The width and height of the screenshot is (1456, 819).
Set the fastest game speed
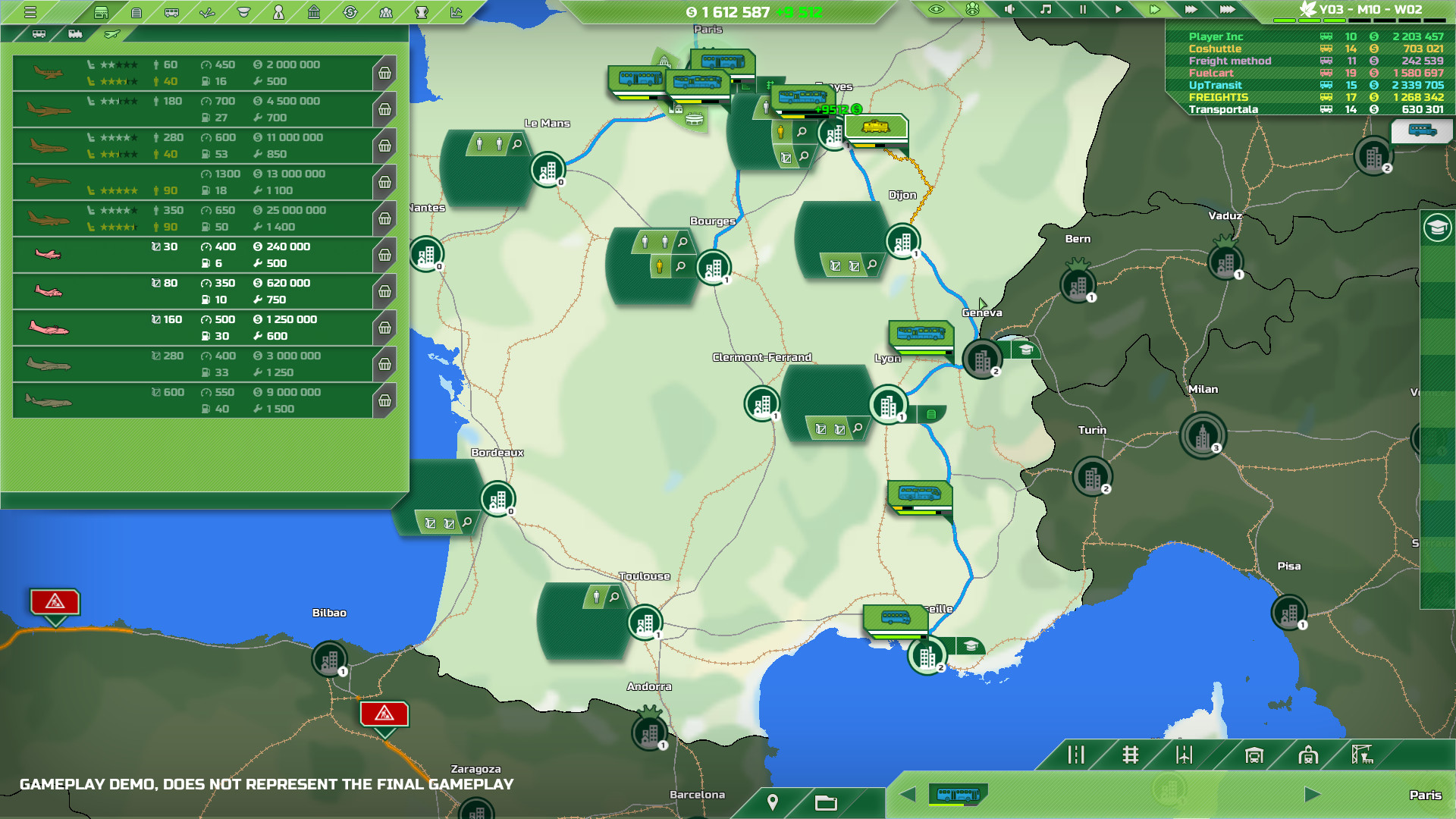coord(1228,10)
